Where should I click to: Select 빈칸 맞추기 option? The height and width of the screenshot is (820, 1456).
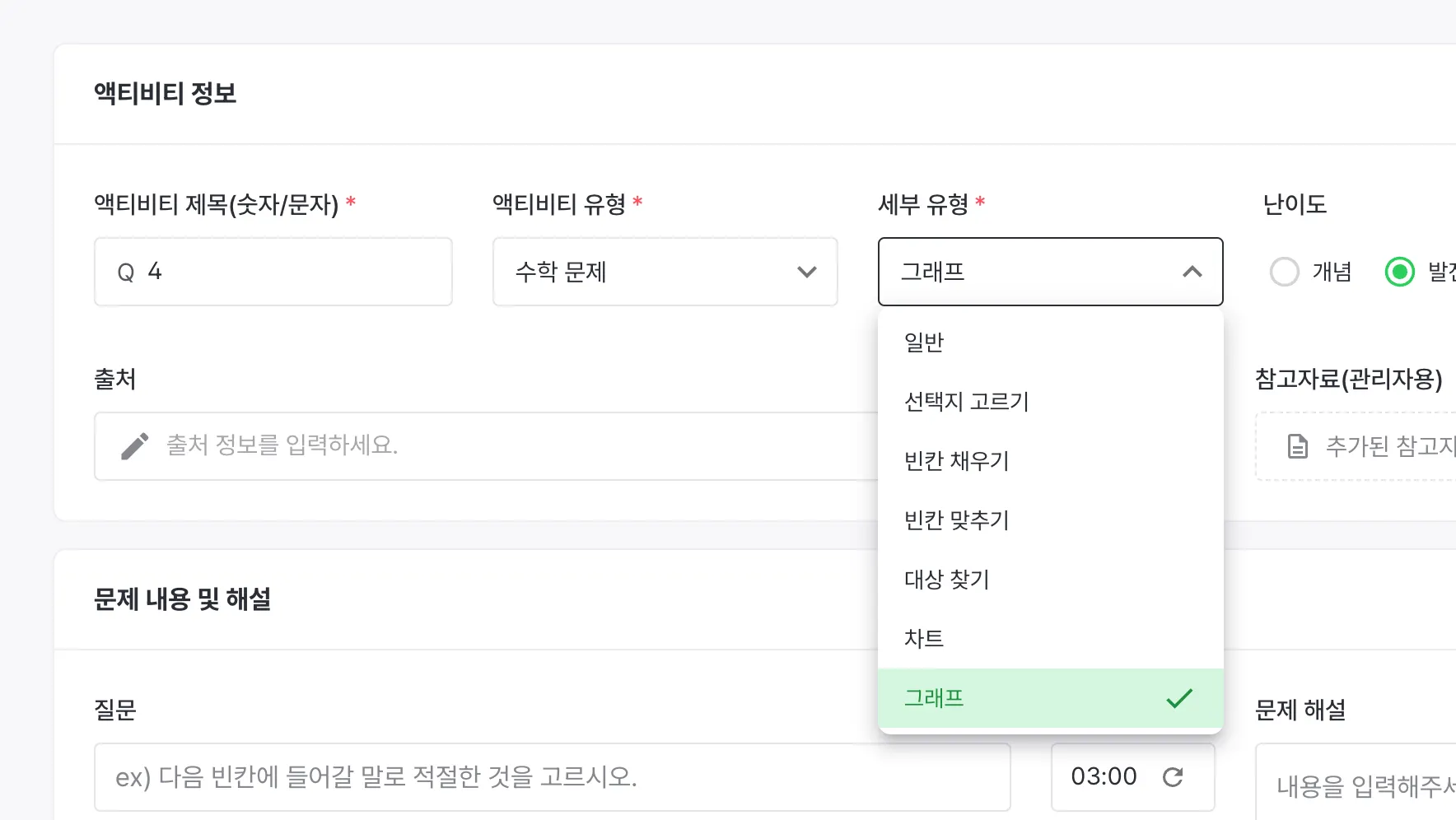coord(956,520)
